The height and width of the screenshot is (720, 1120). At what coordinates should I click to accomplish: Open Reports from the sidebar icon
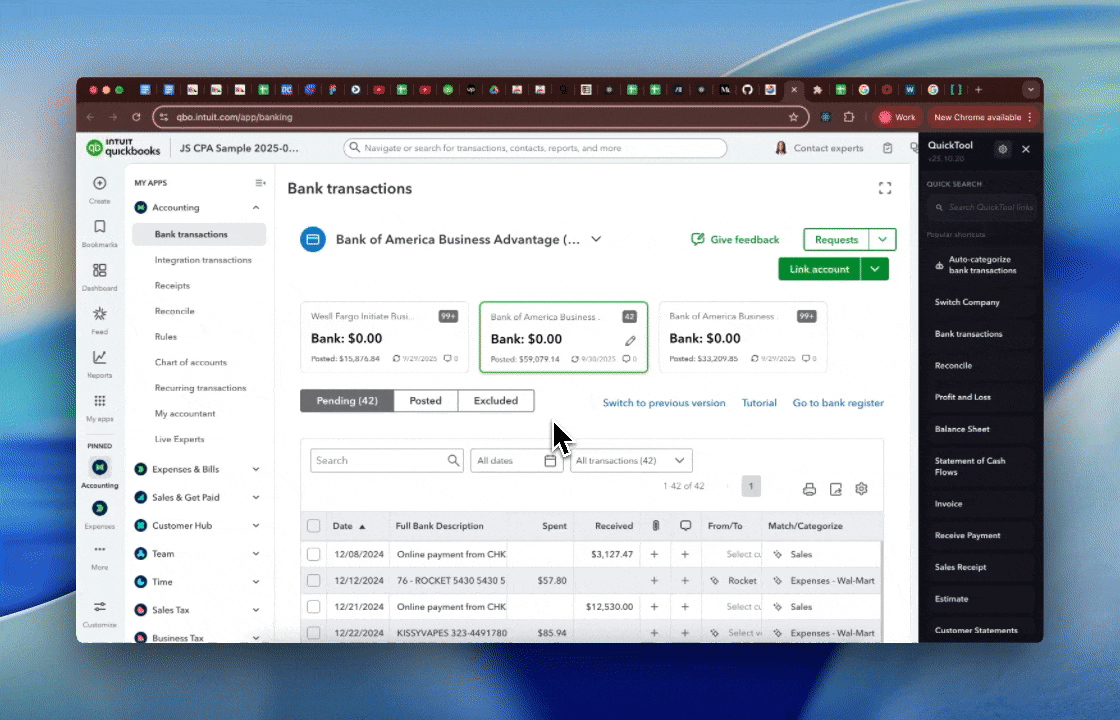99,358
